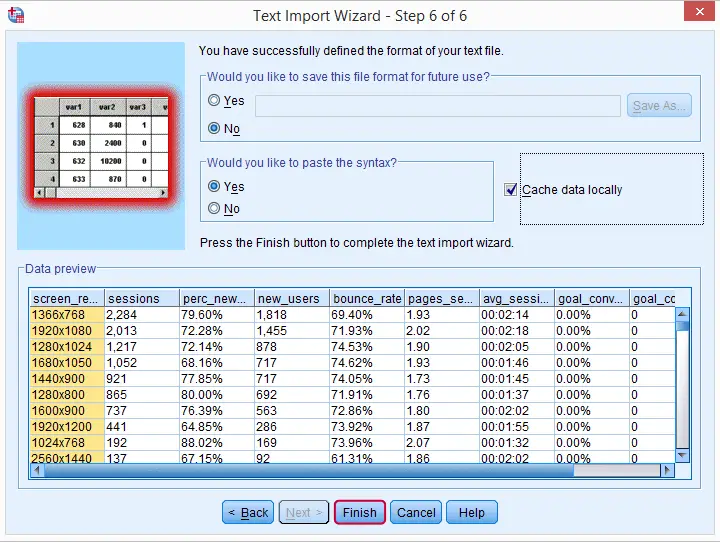This screenshot has width=720, height=542.
Task: Click perc_new value 79.60%
Action: click(x=217, y=315)
